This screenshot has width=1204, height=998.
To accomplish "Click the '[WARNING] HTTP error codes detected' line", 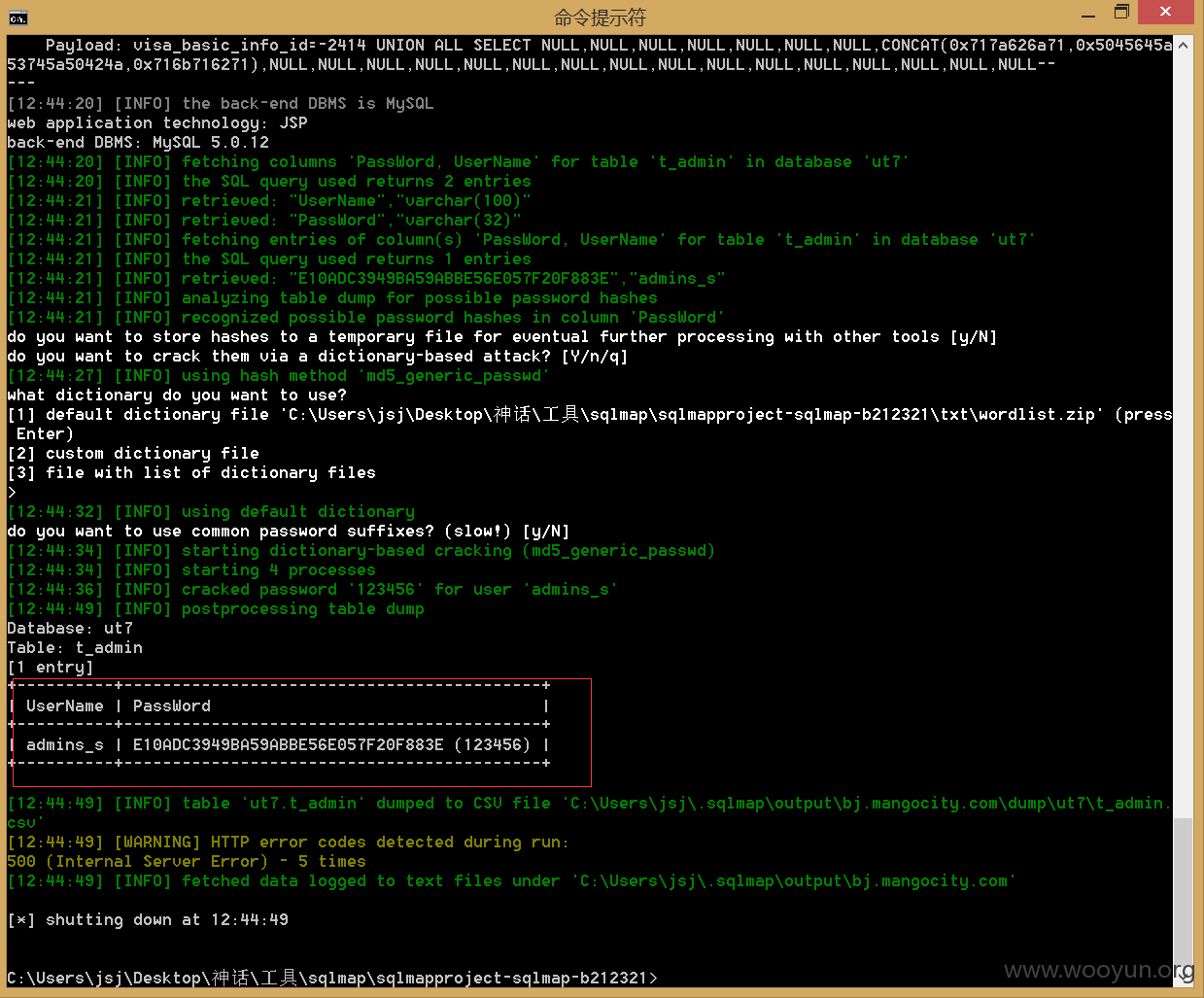I will [288, 842].
